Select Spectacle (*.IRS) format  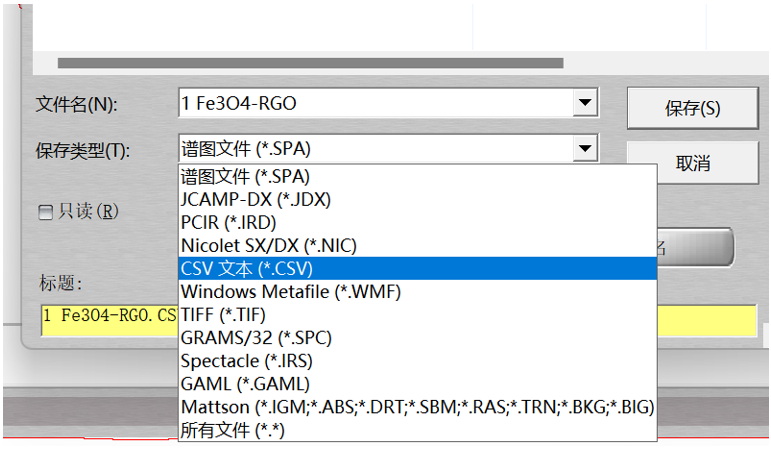417,361
